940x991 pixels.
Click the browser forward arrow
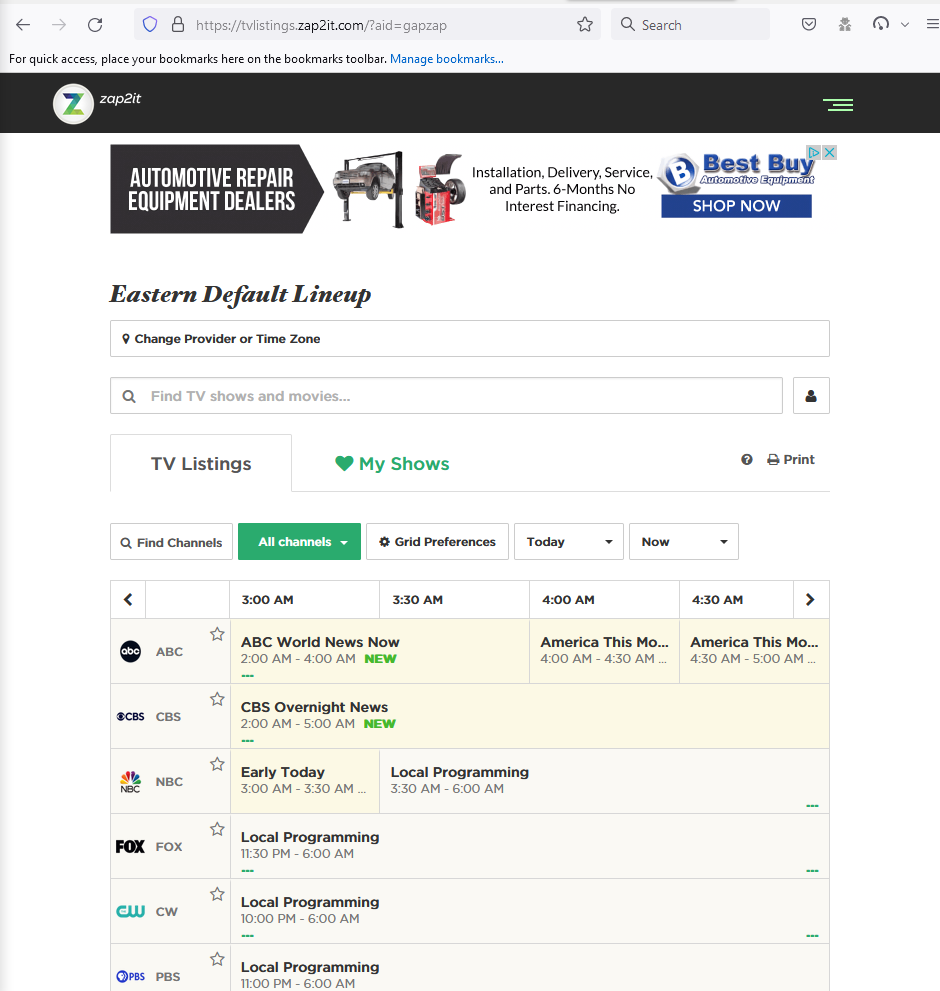59,25
